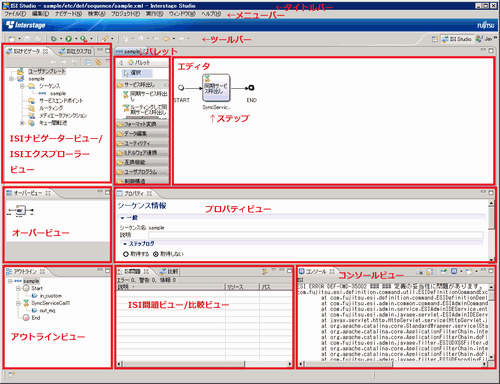The image size is (500, 384).
Task: Click the console horizontal scrollbar
Action: (x=393, y=364)
